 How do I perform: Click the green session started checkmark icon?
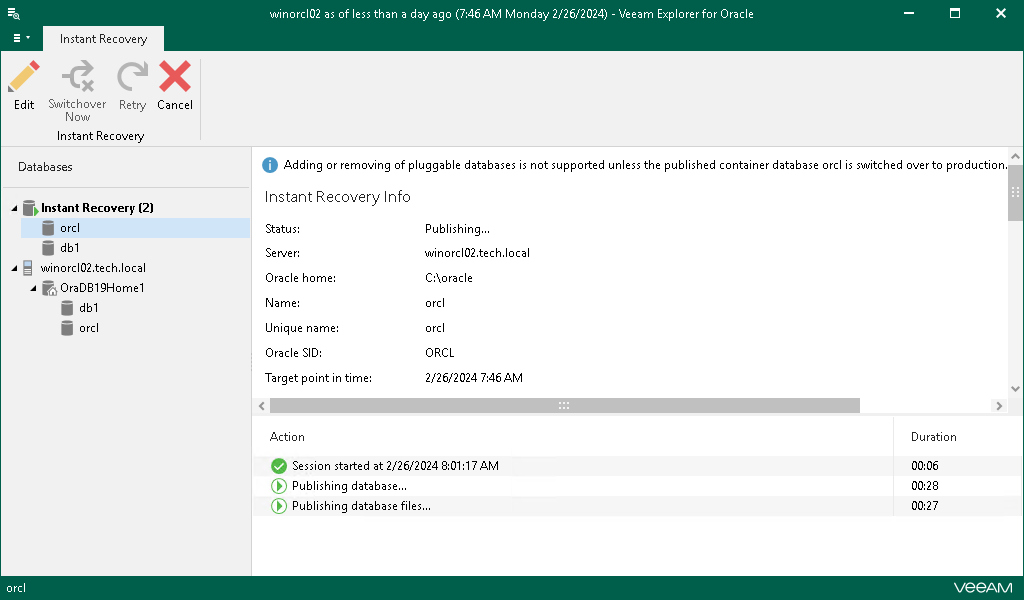(x=279, y=466)
